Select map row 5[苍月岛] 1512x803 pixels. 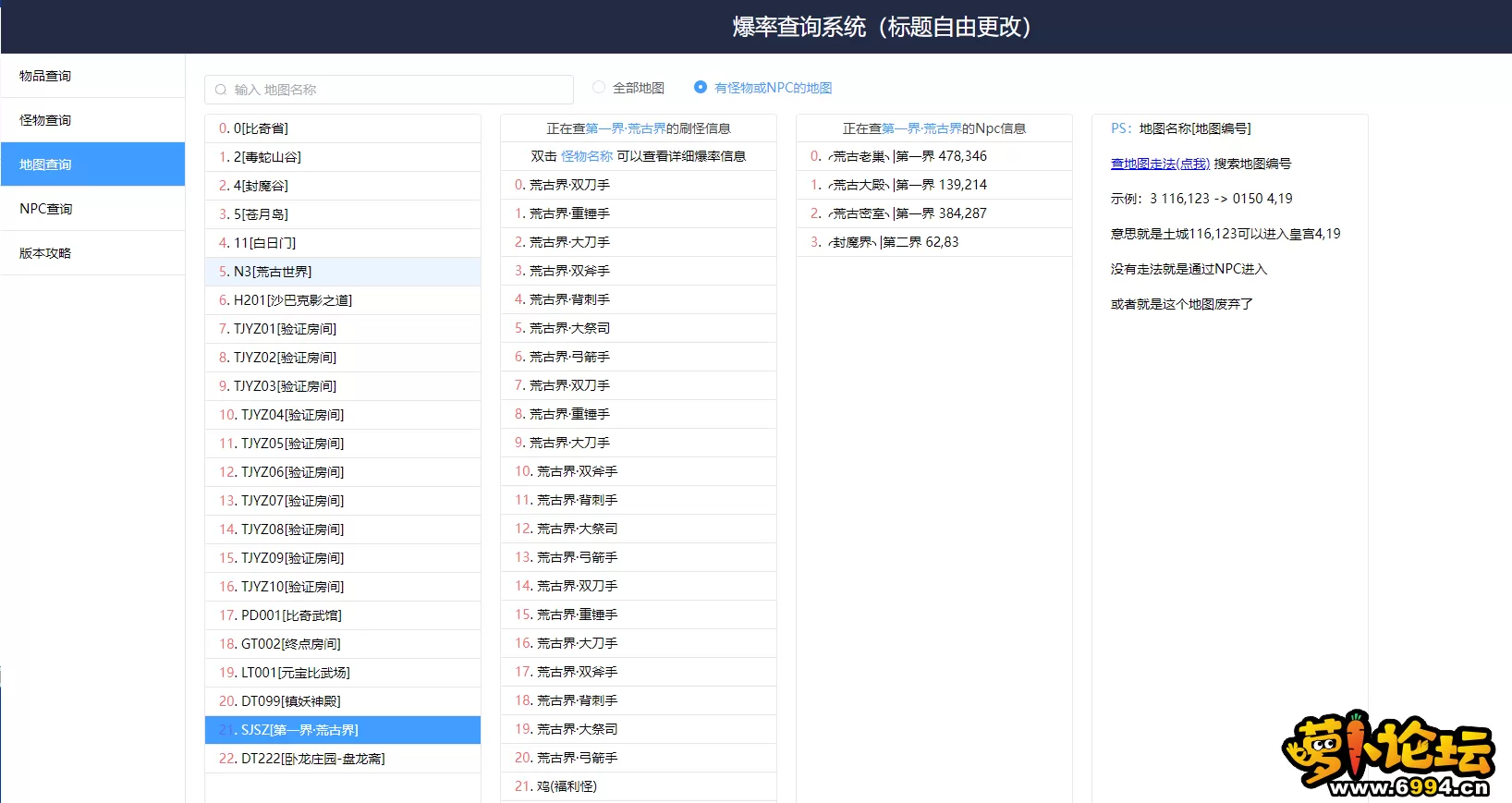[x=343, y=214]
